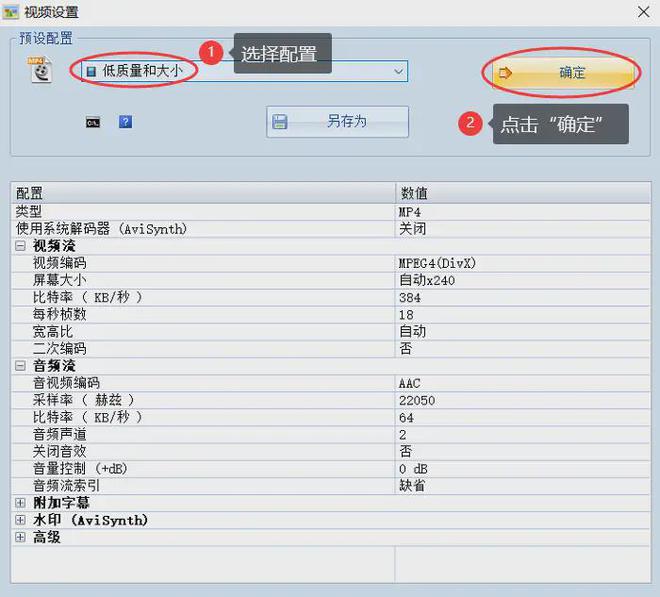
Task: Click the 配置 column header
Action: 203,193
